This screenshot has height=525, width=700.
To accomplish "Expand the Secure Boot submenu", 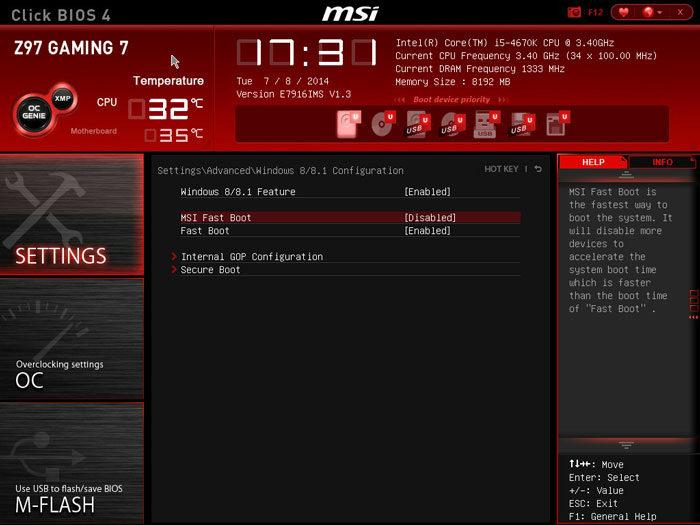I will [x=210, y=270].
